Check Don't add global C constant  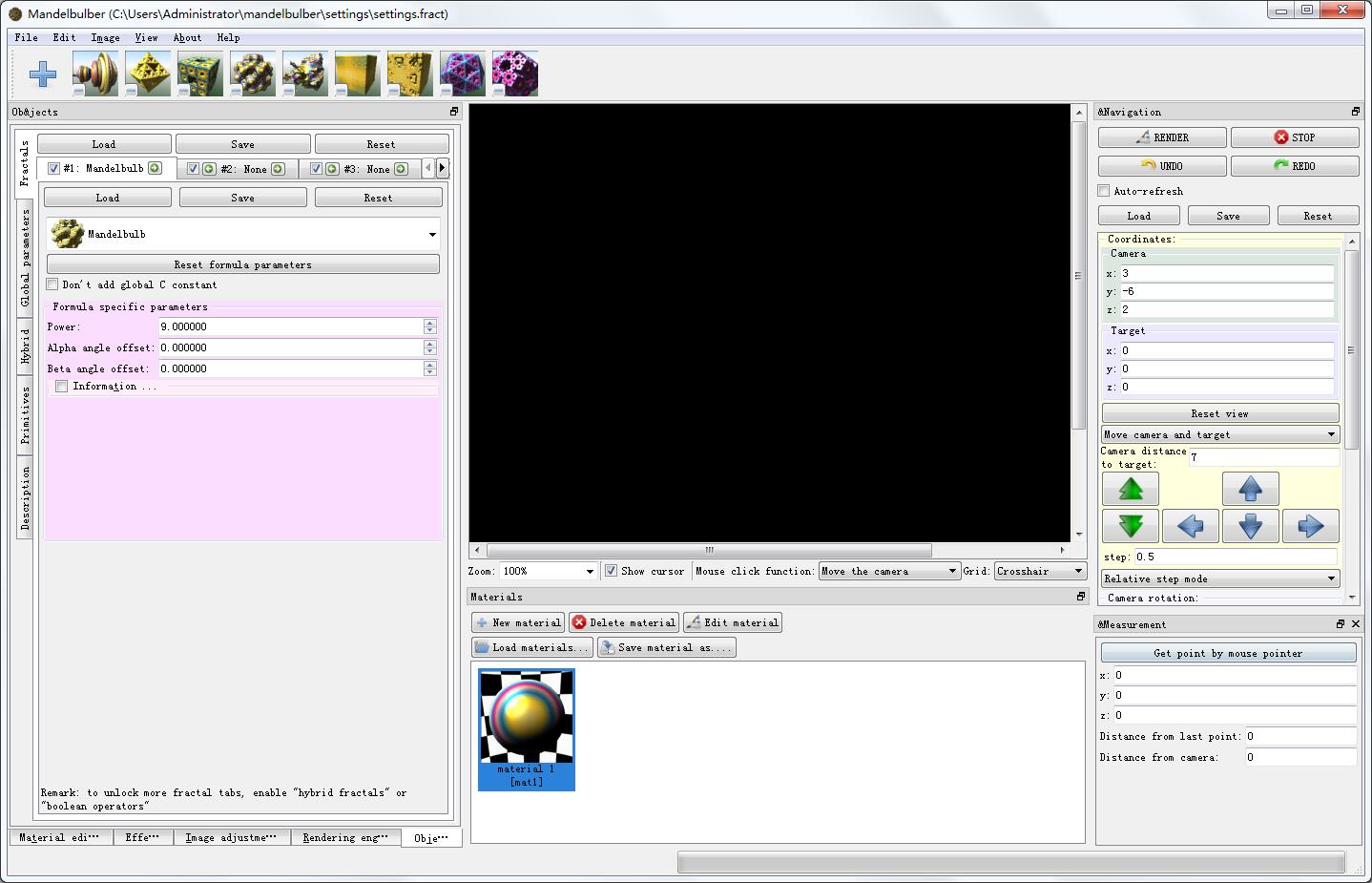52,284
